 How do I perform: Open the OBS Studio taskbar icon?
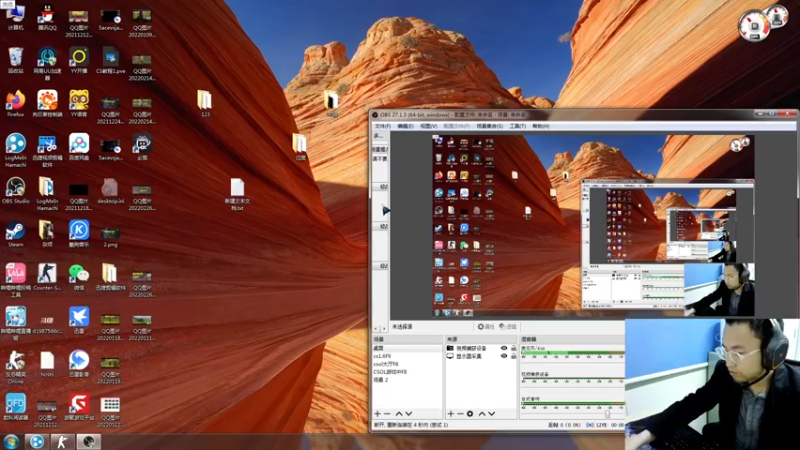click(x=89, y=442)
